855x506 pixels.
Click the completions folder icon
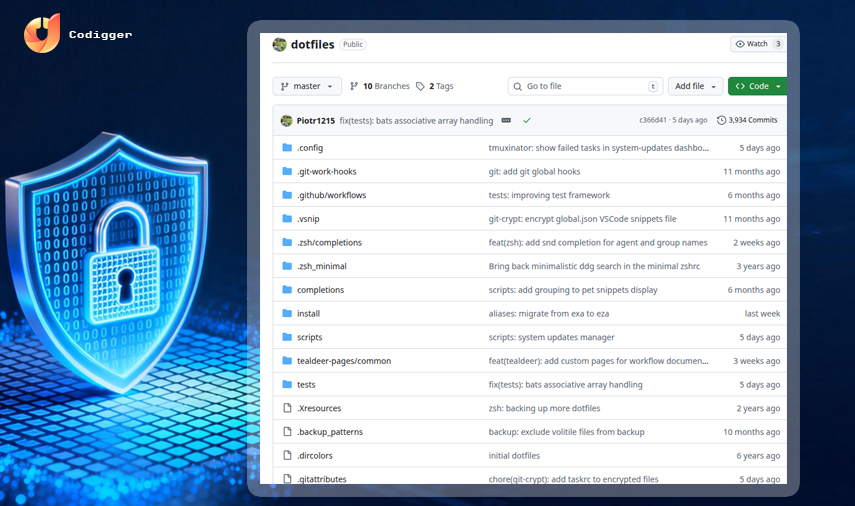(x=287, y=290)
